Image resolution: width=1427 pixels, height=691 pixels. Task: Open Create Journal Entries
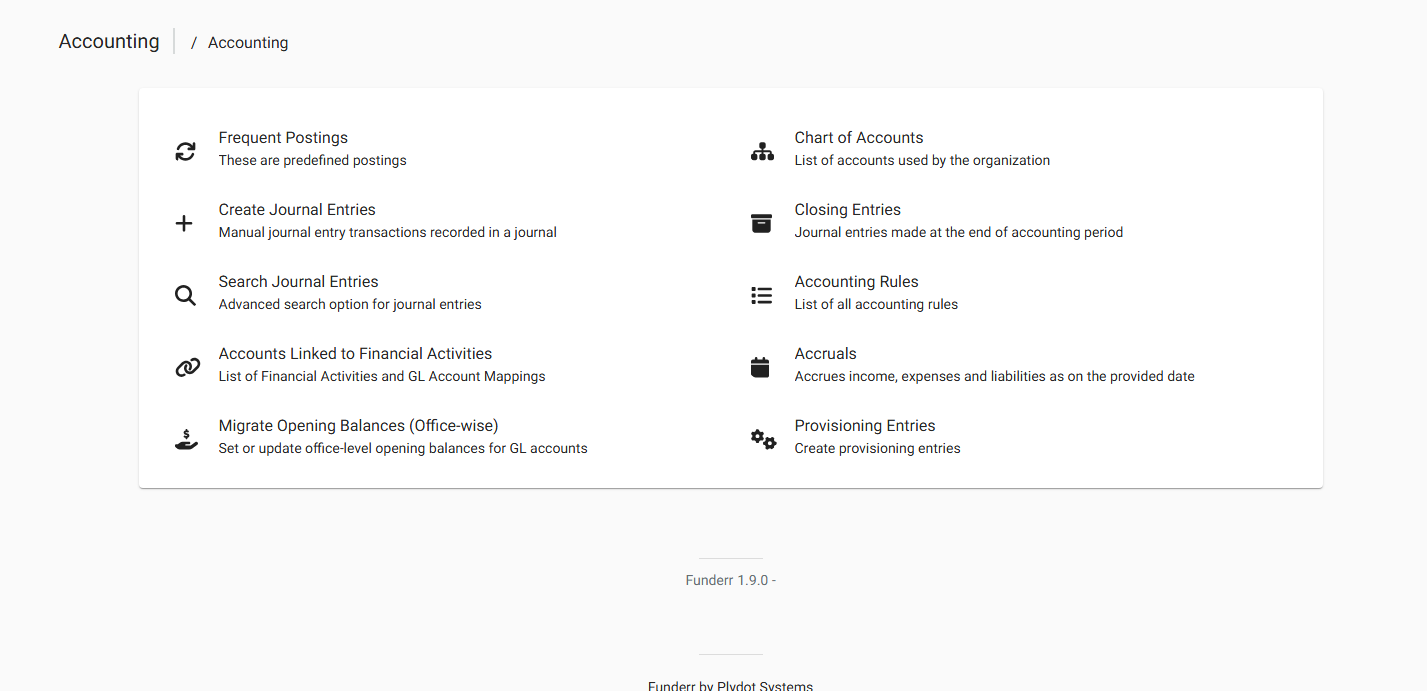[297, 209]
